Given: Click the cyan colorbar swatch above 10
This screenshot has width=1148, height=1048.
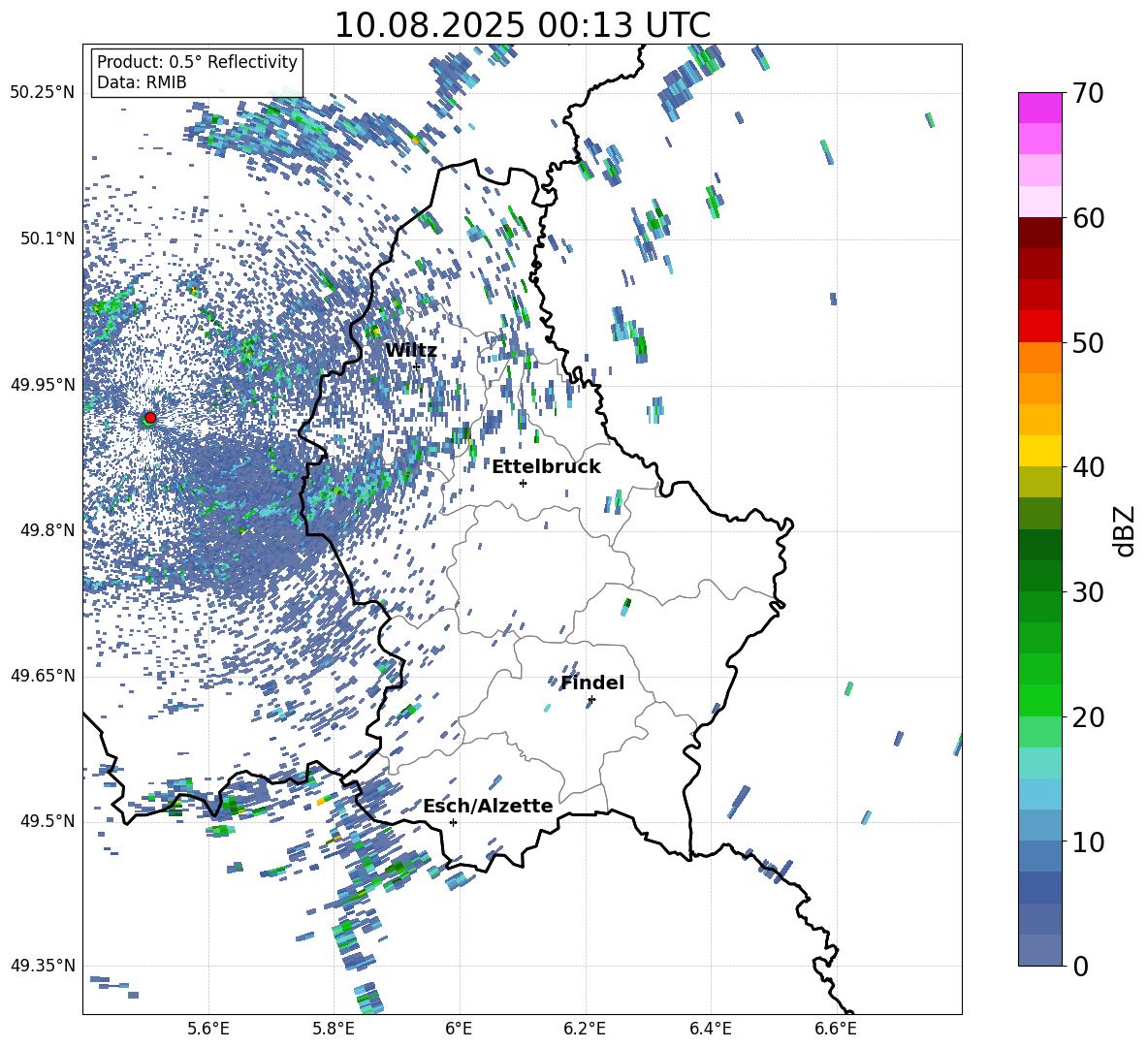Looking at the screenshot, I should click(1040, 795).
